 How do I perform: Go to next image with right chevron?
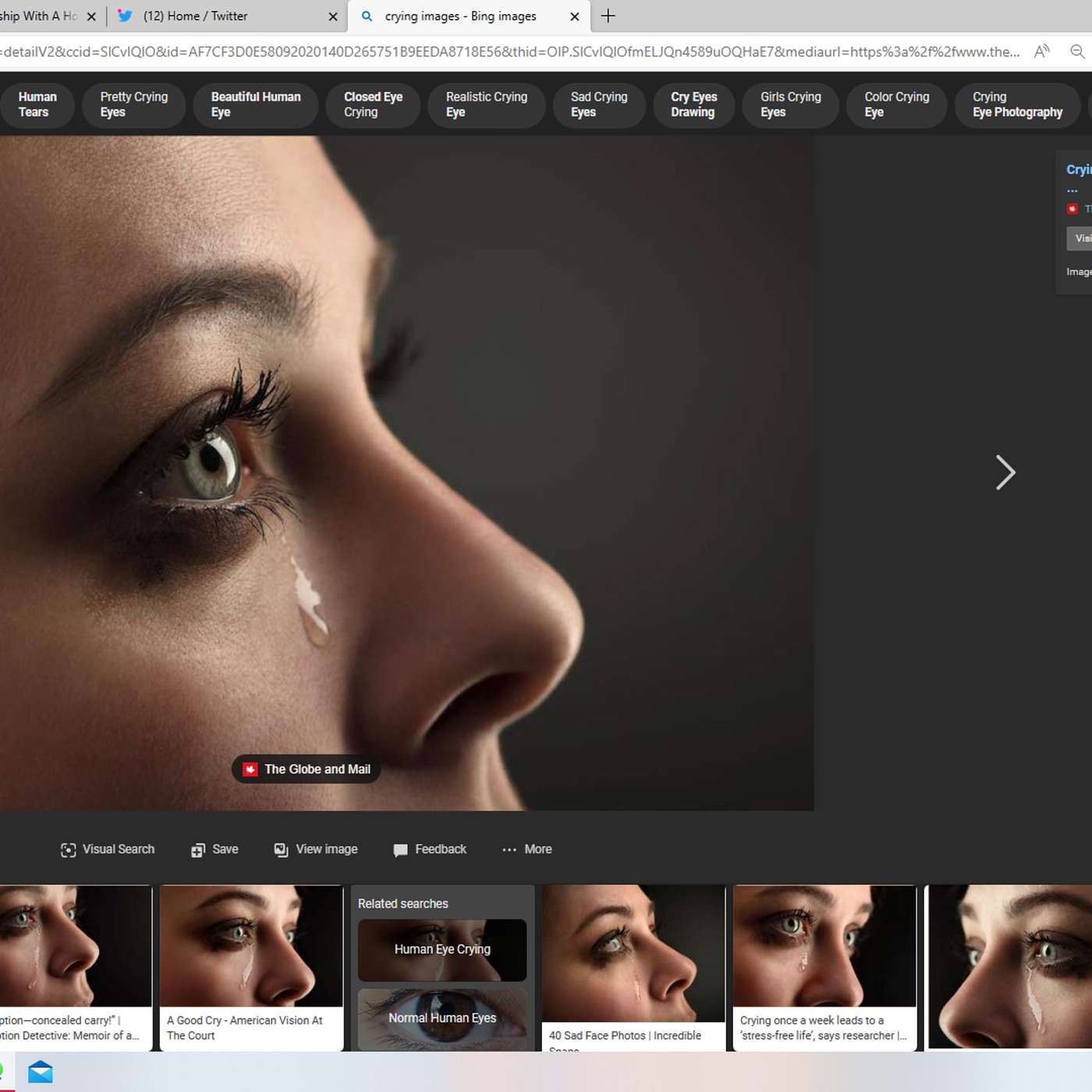tap(1005, 473)
